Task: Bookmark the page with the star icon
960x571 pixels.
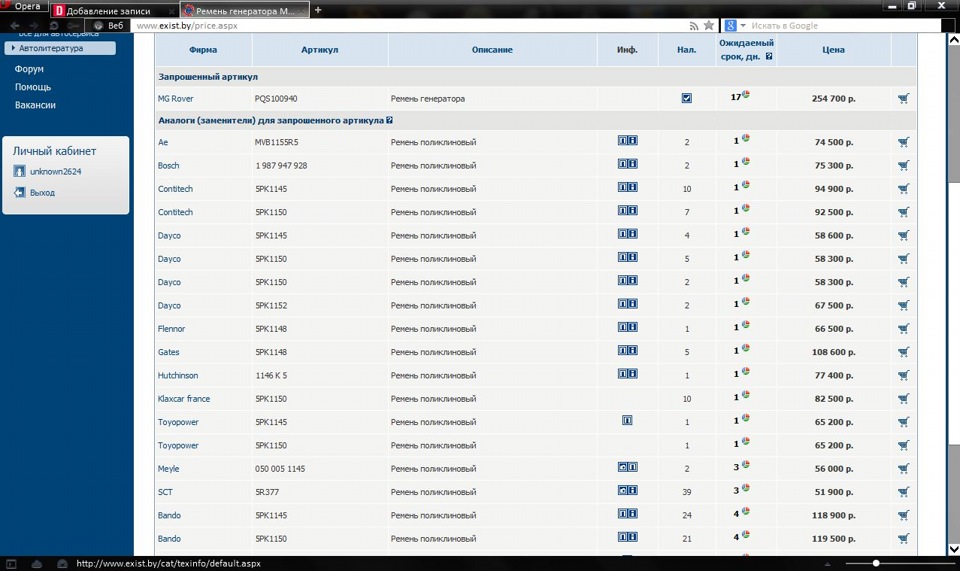Action: click(x=709, y=25)
